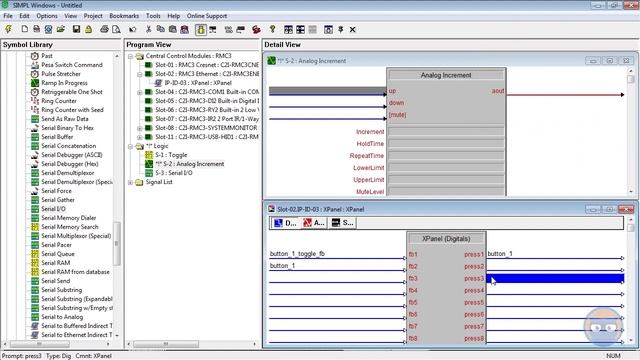Expand the Slot-11 USB-HID1 node
Viewport: 640px width, 360px height.
pyautogui.click(x=140, y=137)
